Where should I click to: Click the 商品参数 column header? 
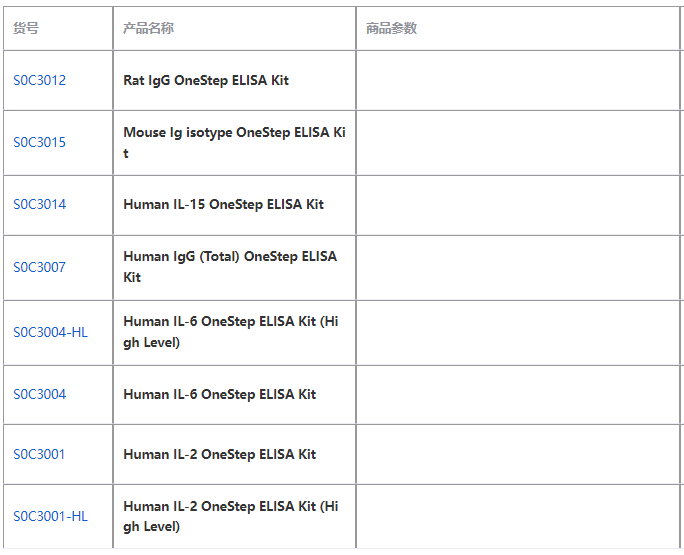[391, 28]
